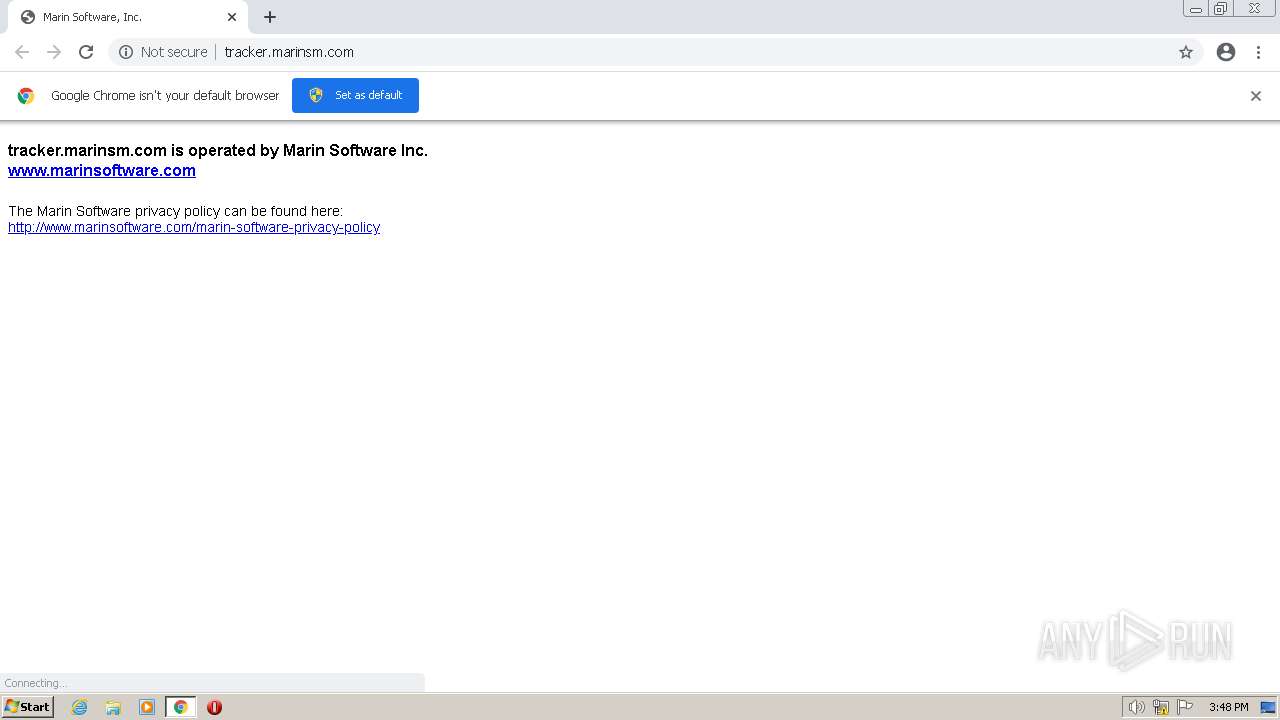Open a new tab with plus button
This screenshot has width=1280, height=720.
click(270, 17)
